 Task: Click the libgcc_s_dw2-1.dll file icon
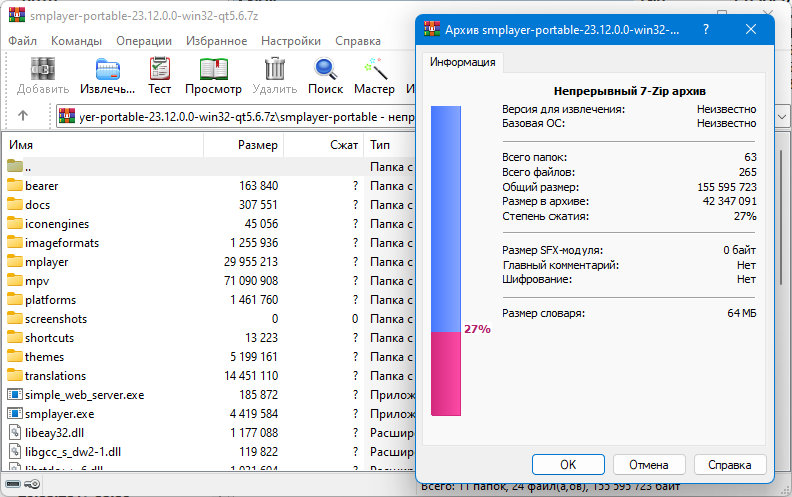(x=15, y=452)
